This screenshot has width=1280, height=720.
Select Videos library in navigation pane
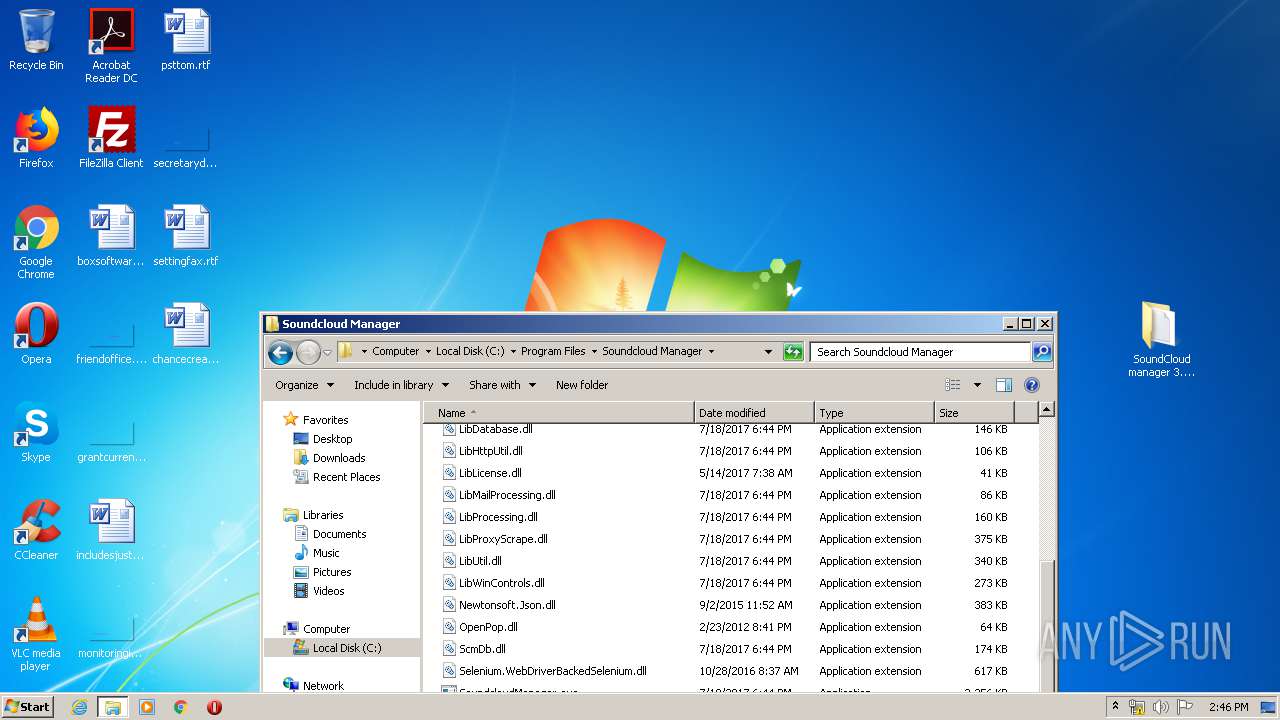tap(328, 591)
